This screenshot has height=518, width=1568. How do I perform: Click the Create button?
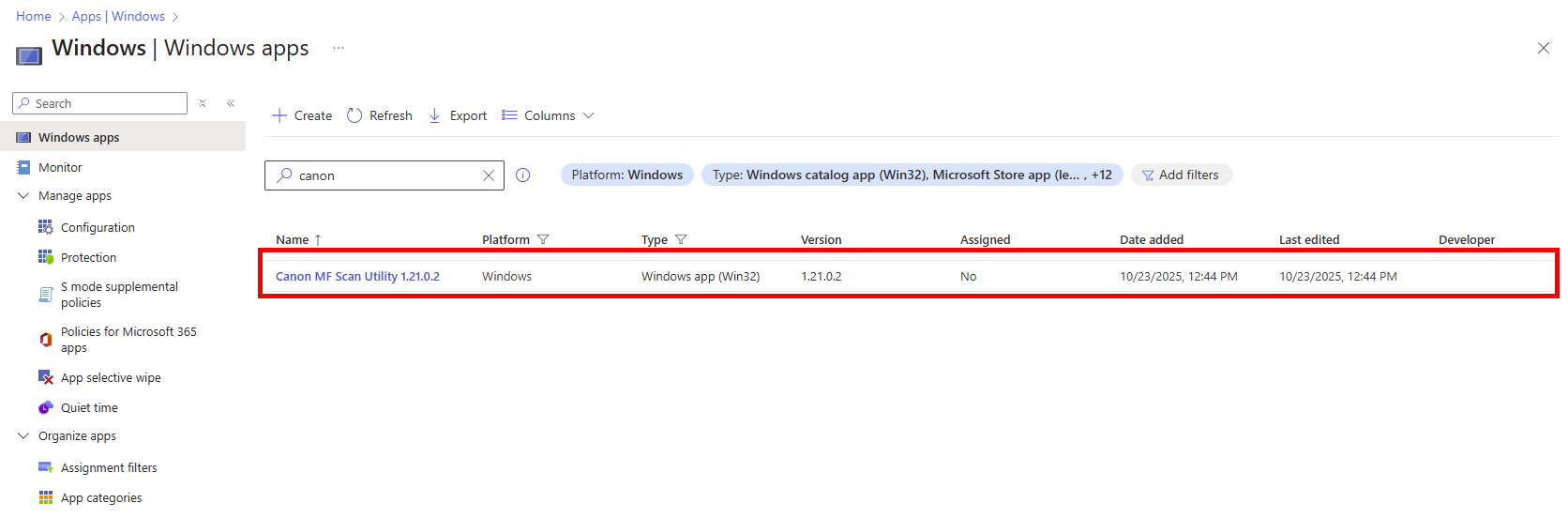(302, 115)
